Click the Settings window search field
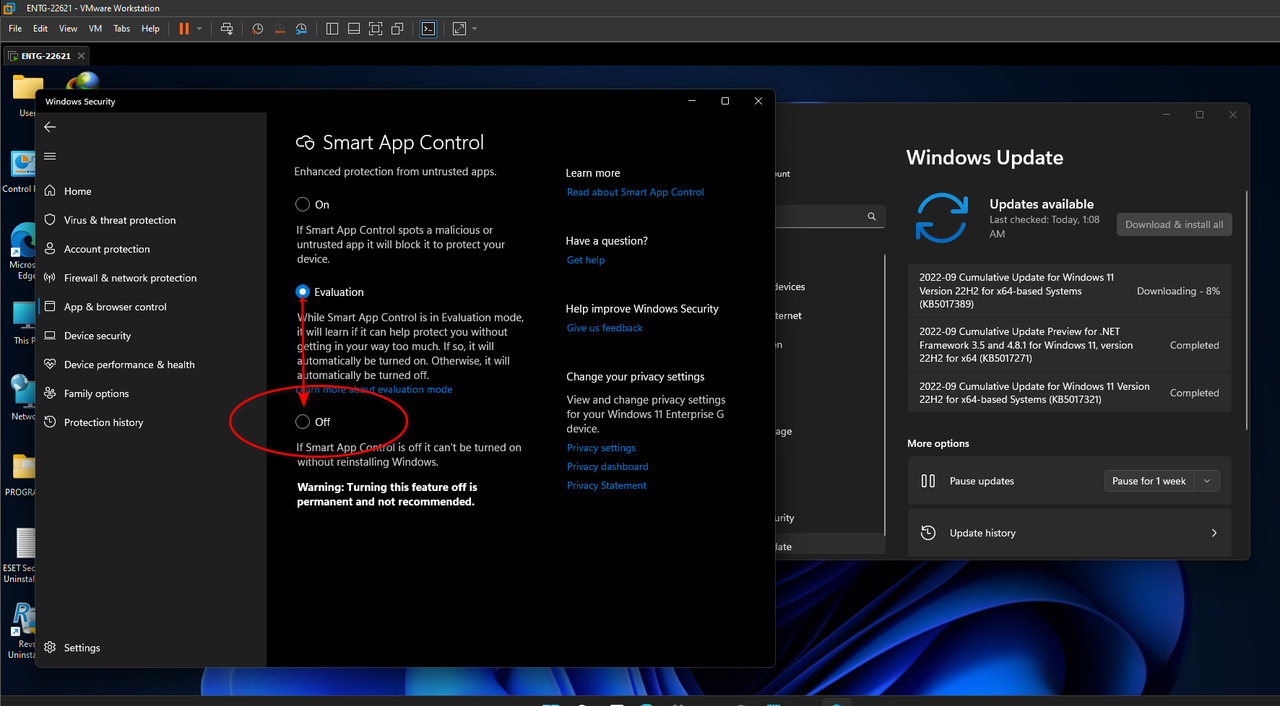 pos(829,216)
